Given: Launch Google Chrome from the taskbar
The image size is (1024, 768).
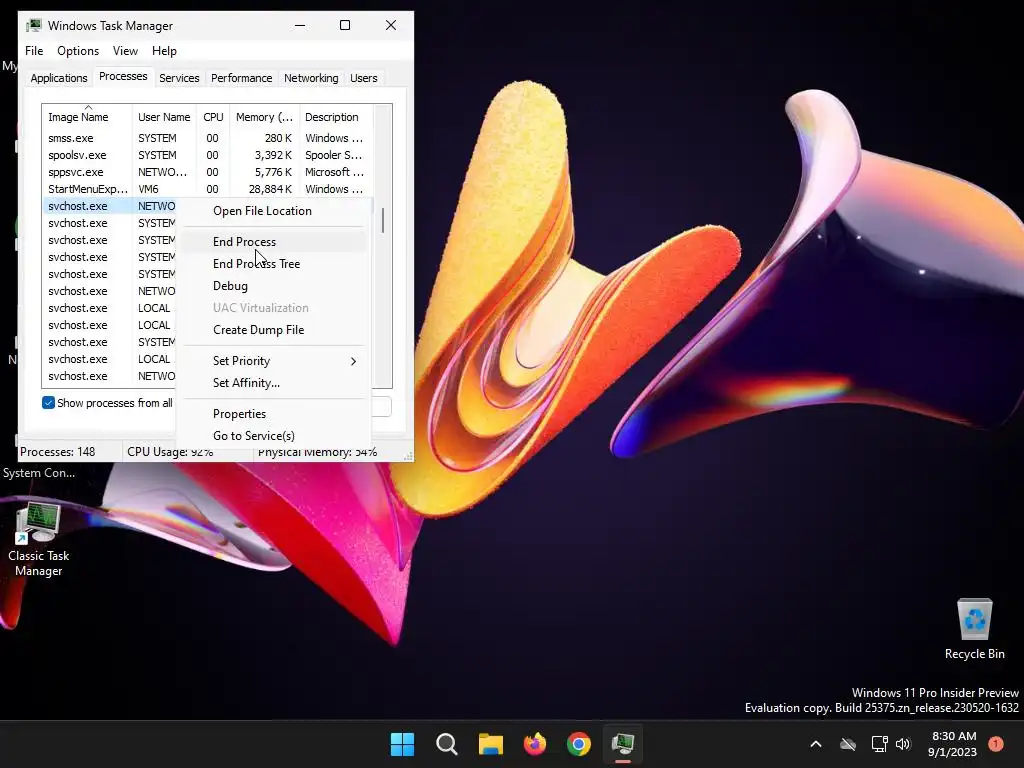Looking at the screenshot, I should pos(579,744).
